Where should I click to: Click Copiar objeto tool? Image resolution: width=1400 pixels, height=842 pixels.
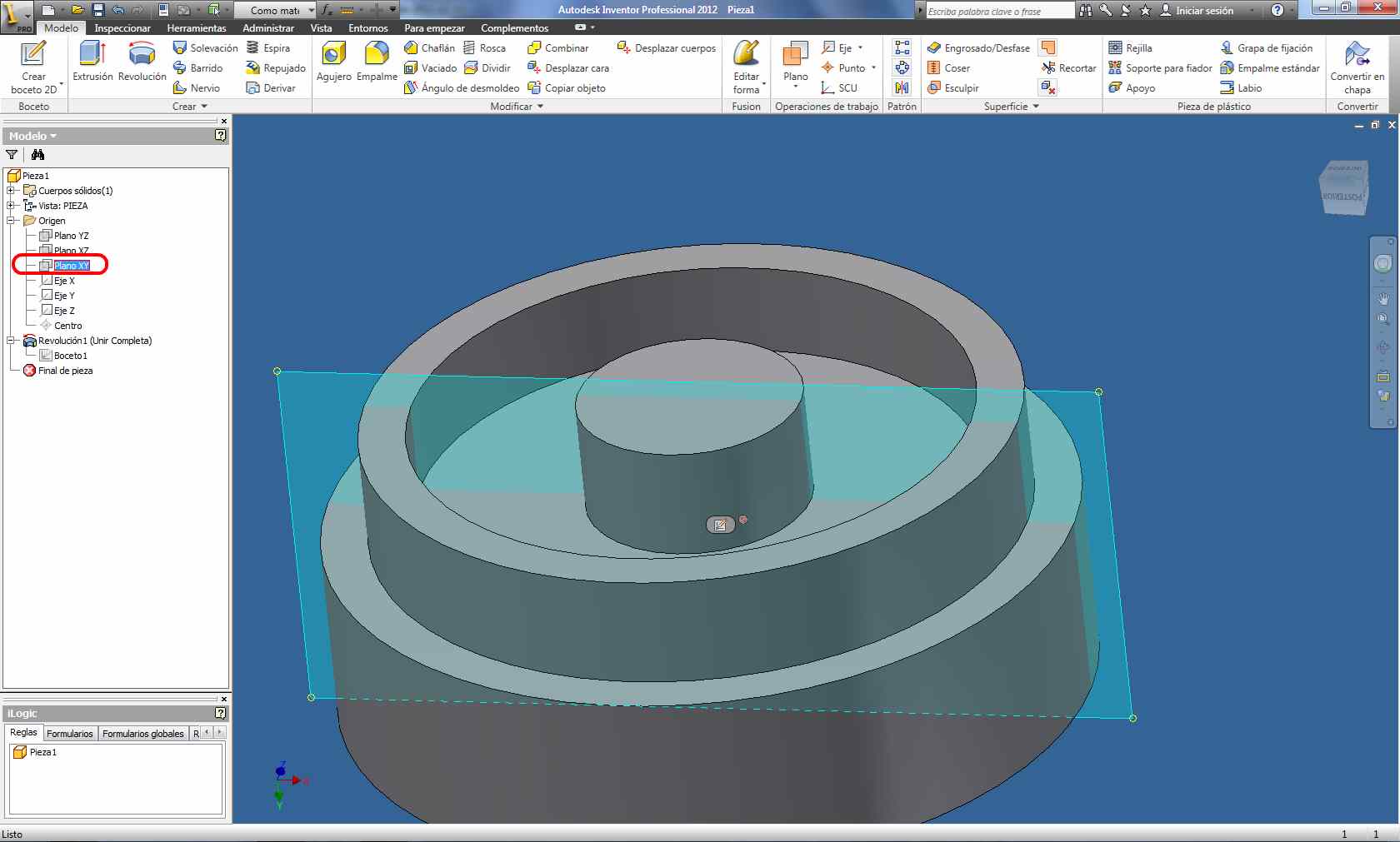566,88
